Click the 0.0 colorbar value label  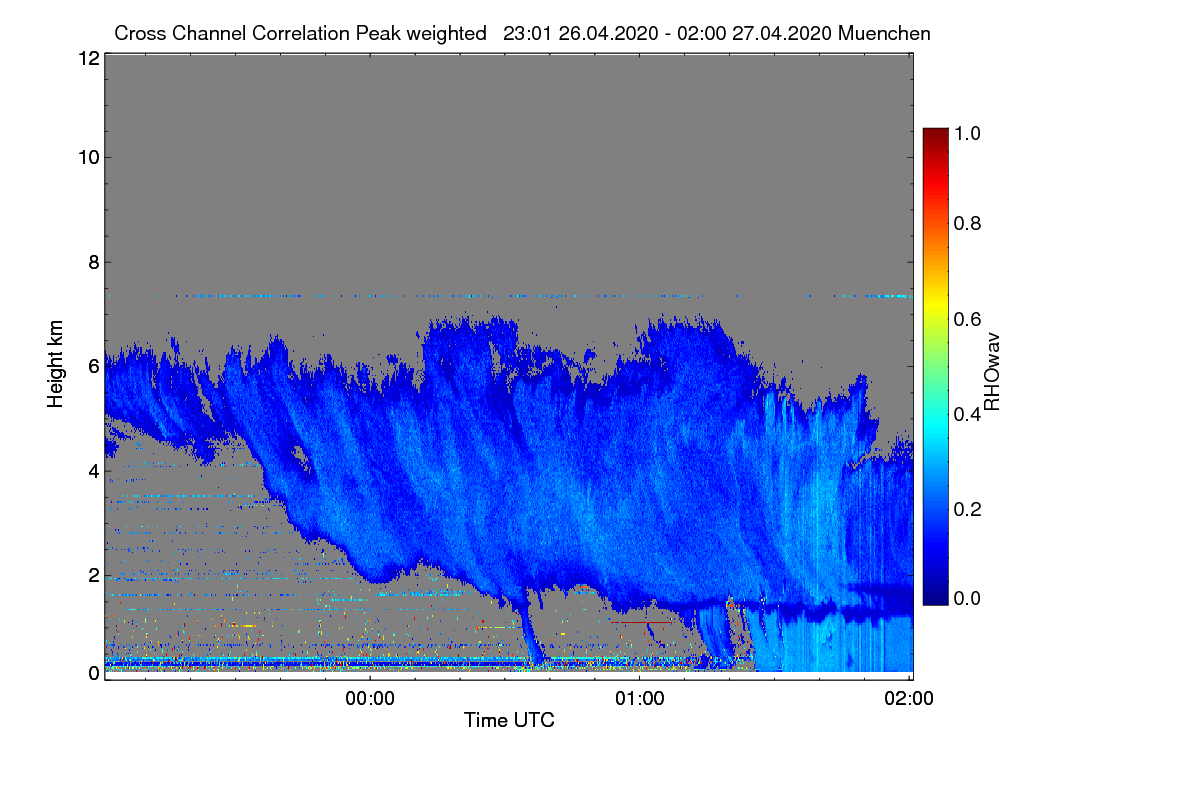968,598
